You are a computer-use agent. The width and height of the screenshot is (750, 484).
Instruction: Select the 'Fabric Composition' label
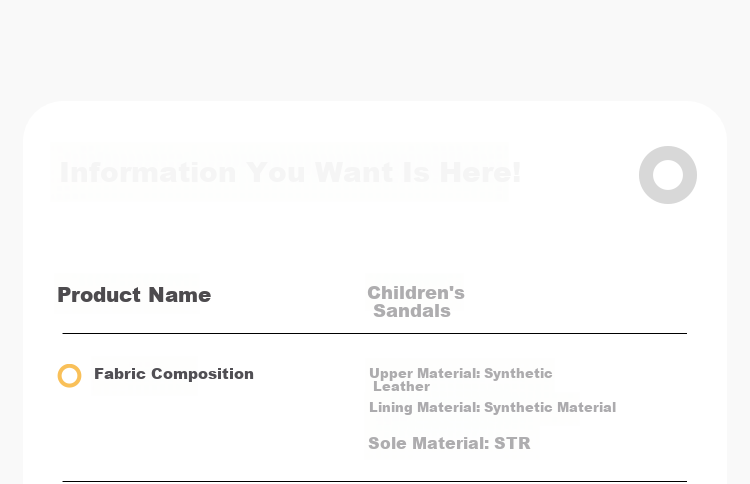pyautogui.click(x=174, y=374)
